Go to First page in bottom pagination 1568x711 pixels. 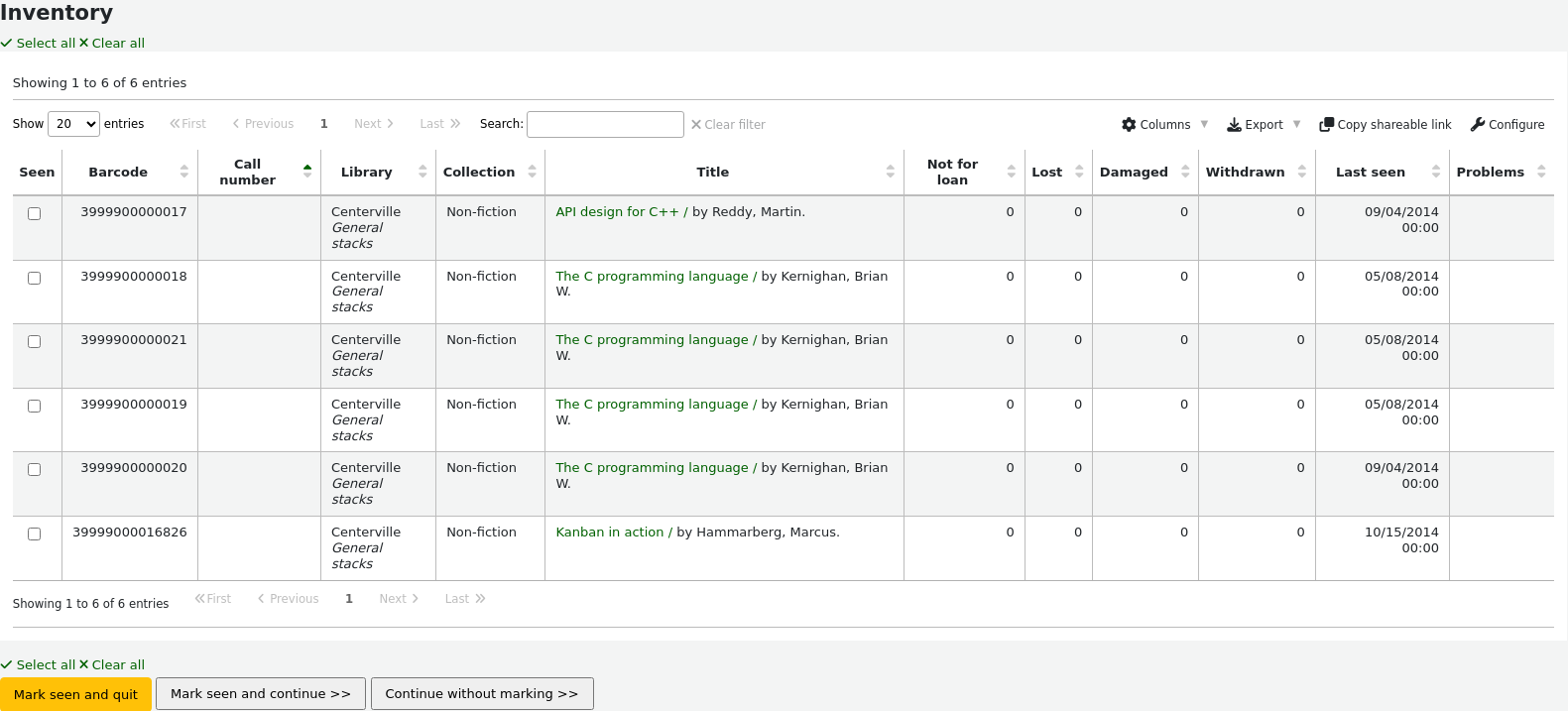coord(212,599)
